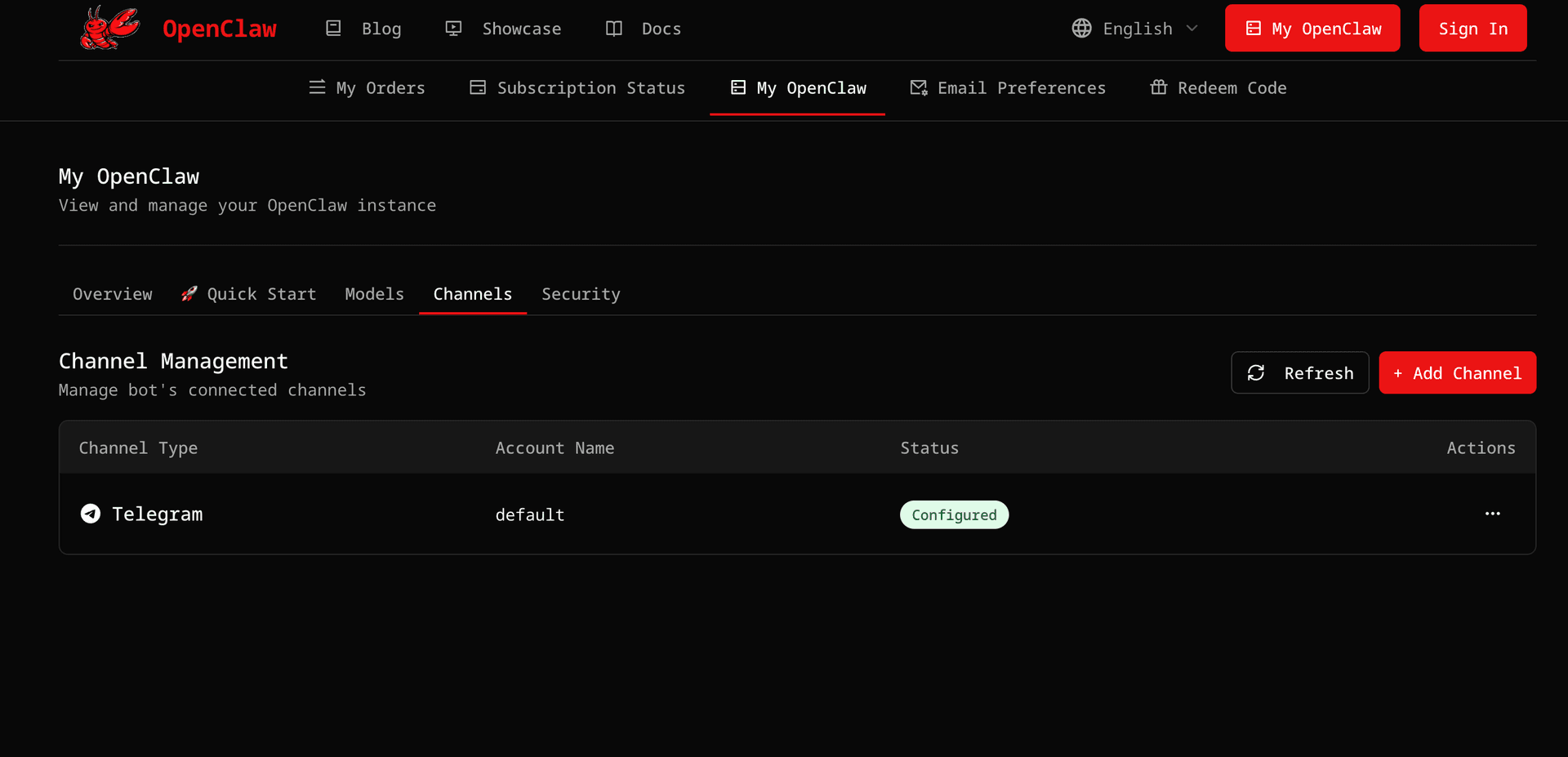Open the English language dropdown
This screenshot has height=757, width=1568.
point(1137,29)
